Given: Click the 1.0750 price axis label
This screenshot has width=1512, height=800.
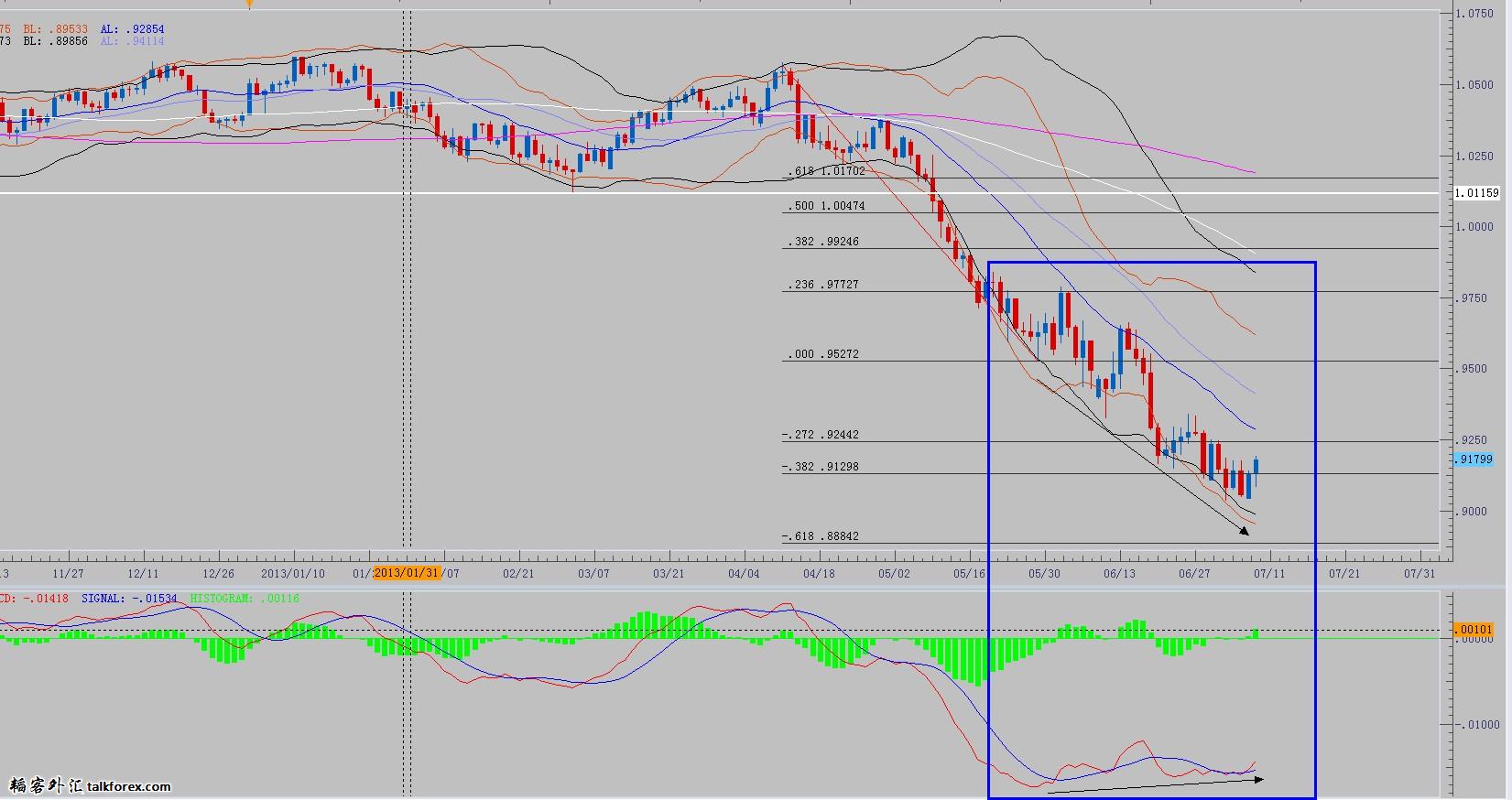Looking at the screenshot, I should coord(1474,14).
